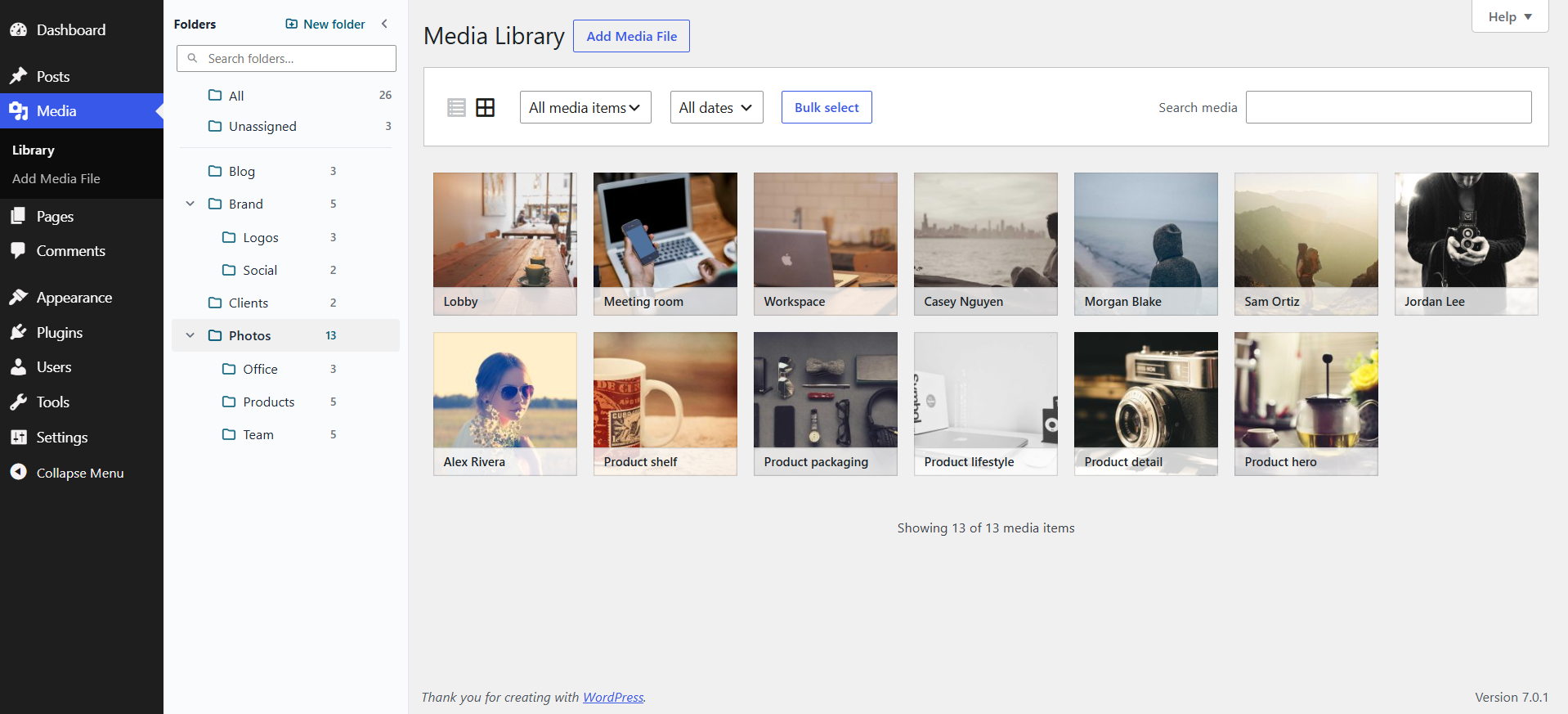
Task: Click the Add Media File button
Action: [631, 36]
